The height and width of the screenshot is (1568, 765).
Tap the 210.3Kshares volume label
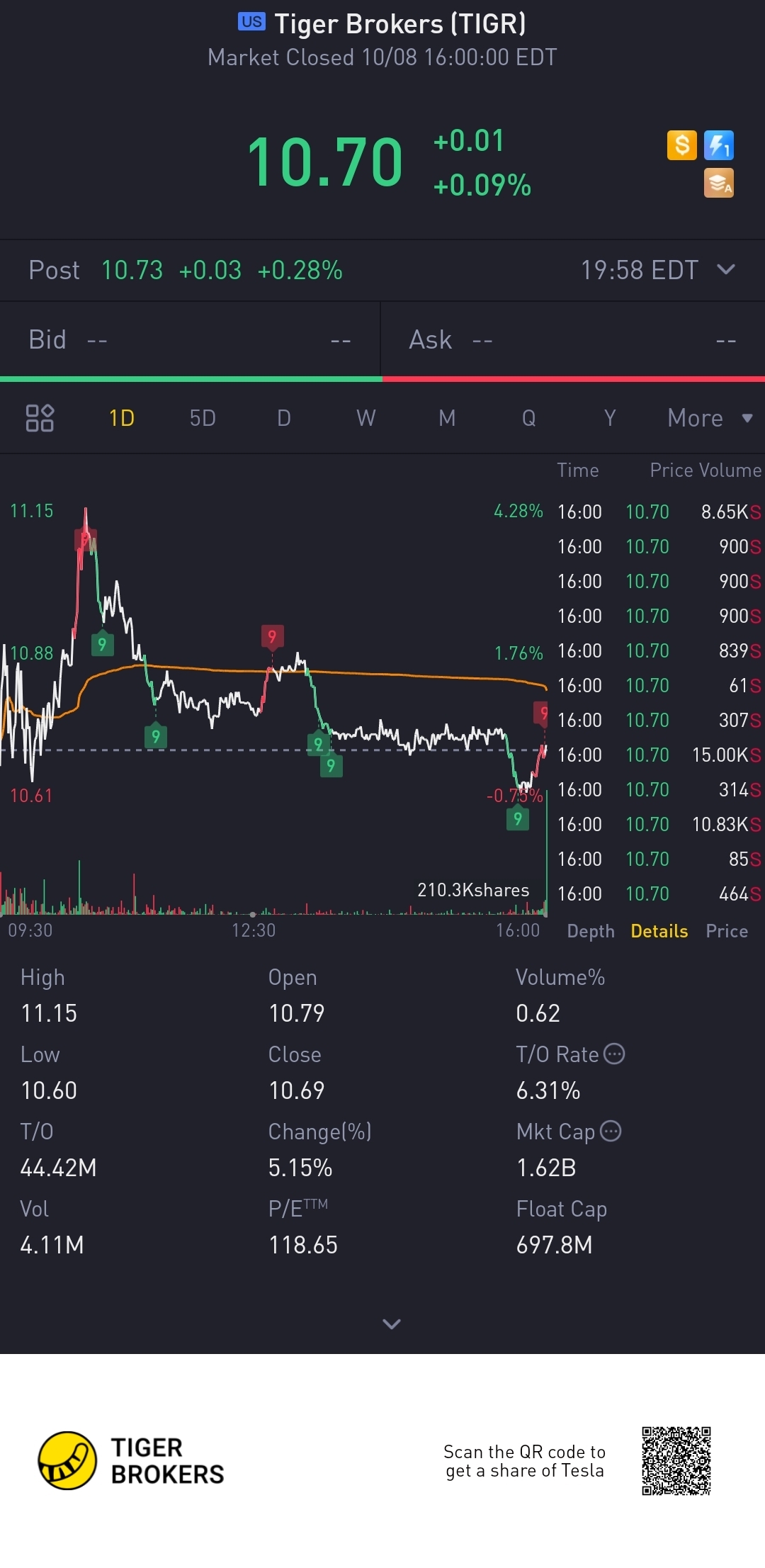[473, 890]
